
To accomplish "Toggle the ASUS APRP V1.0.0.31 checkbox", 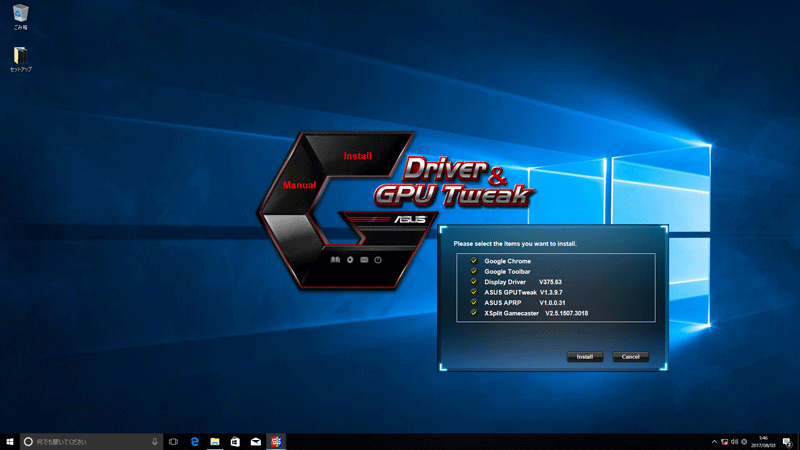I will coord(473,303).
